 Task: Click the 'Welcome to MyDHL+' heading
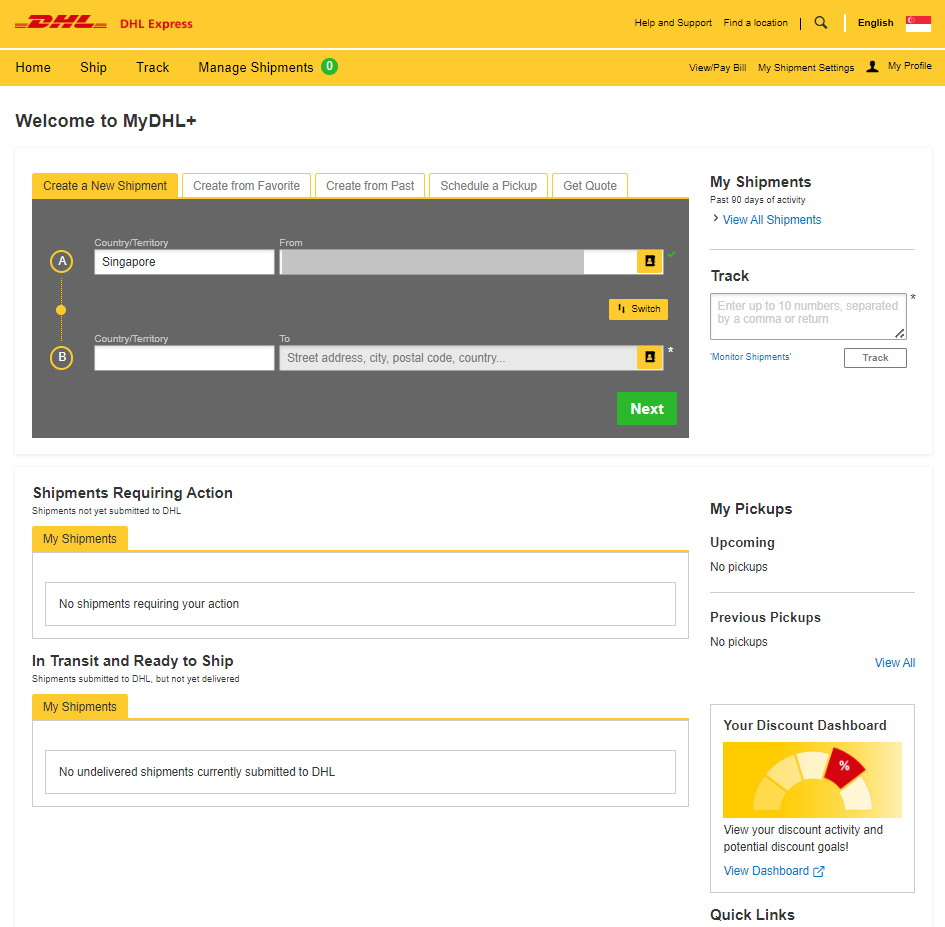(106, 121)
